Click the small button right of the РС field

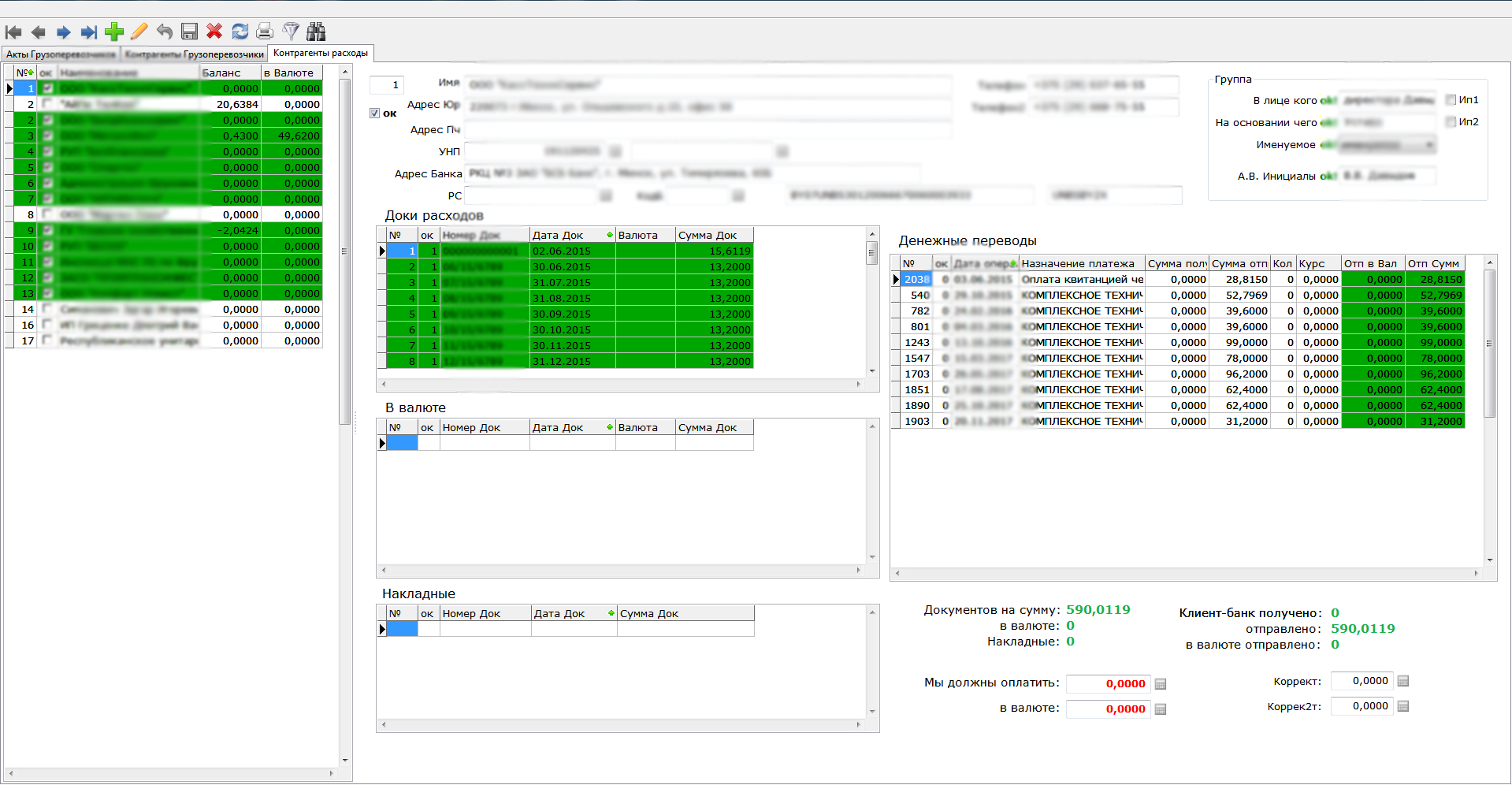click(x=606, y=195)
